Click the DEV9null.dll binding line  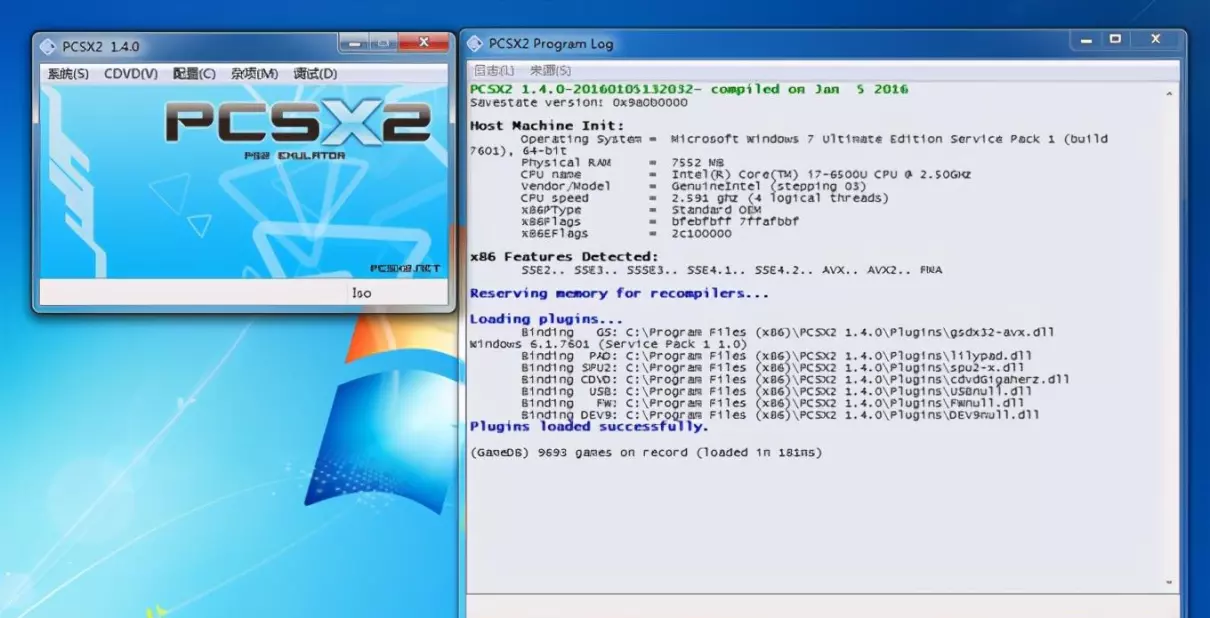pos(780,415)
